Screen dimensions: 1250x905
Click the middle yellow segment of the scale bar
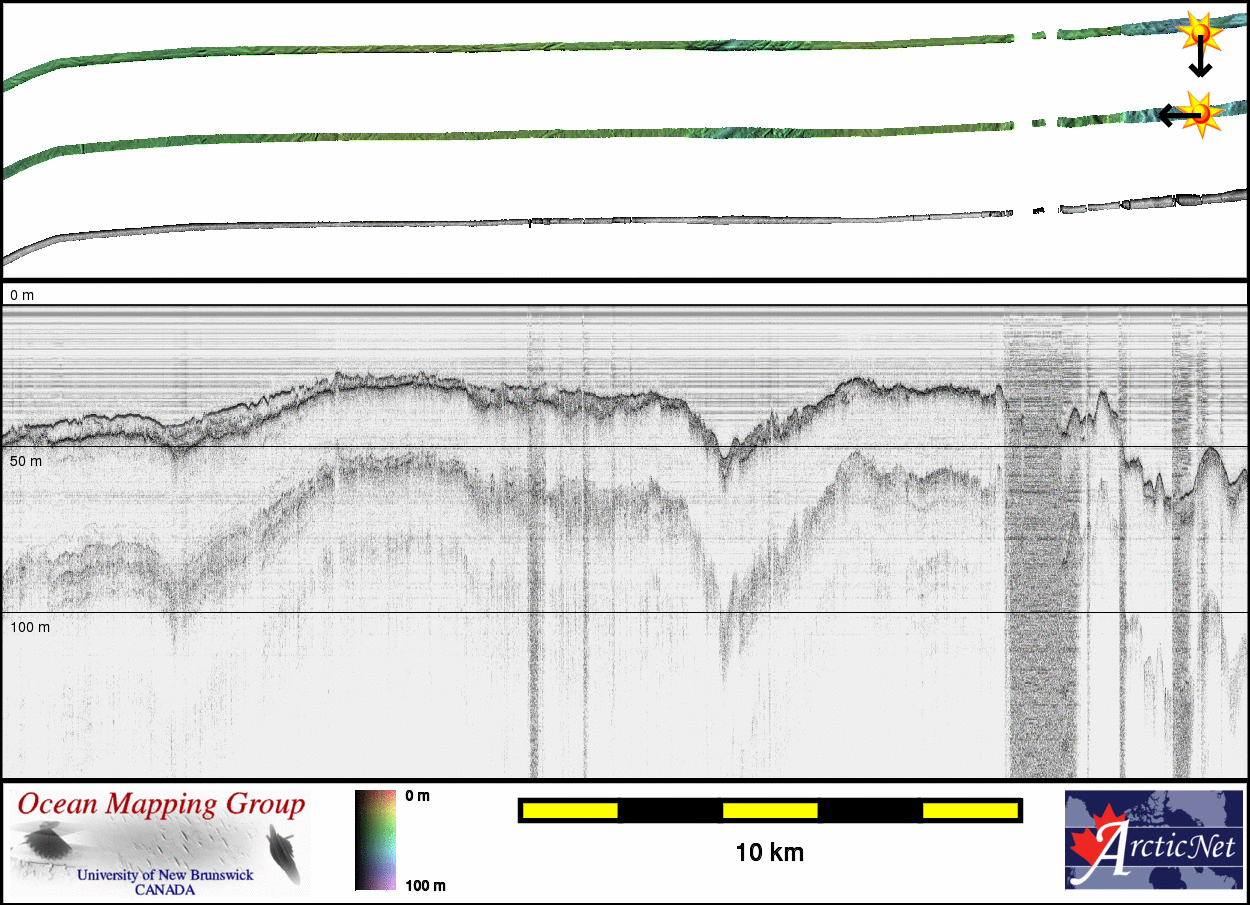tap(769, 810)
